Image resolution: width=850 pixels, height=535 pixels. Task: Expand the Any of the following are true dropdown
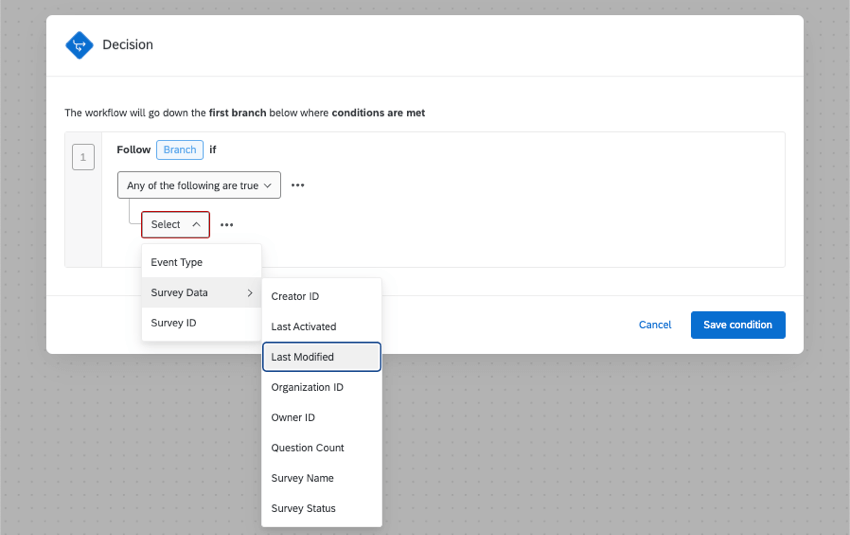[199, 186]
